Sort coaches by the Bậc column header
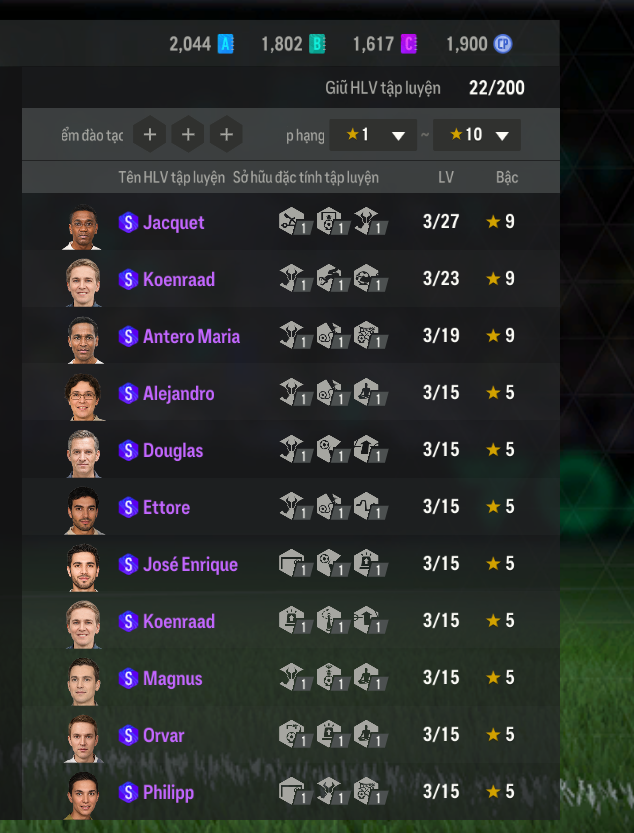634x833 pixels. tap(507, 177)
